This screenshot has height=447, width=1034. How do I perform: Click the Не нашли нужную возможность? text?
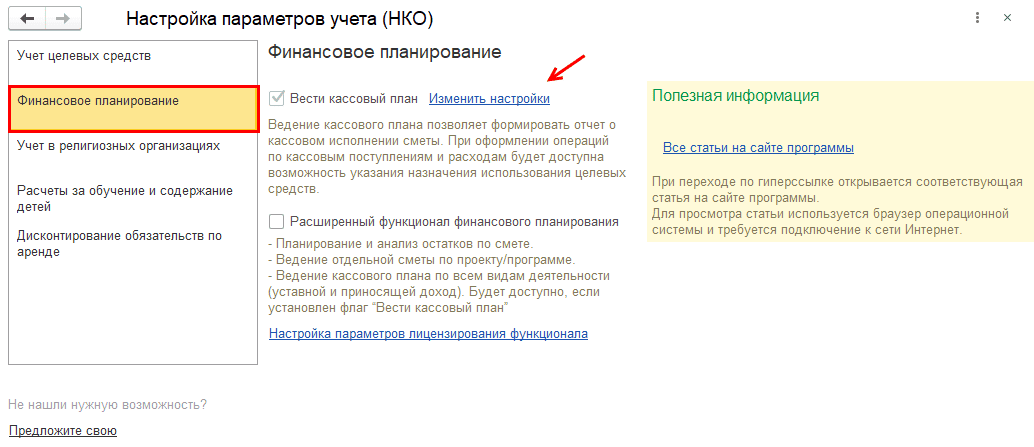(107, 405)
